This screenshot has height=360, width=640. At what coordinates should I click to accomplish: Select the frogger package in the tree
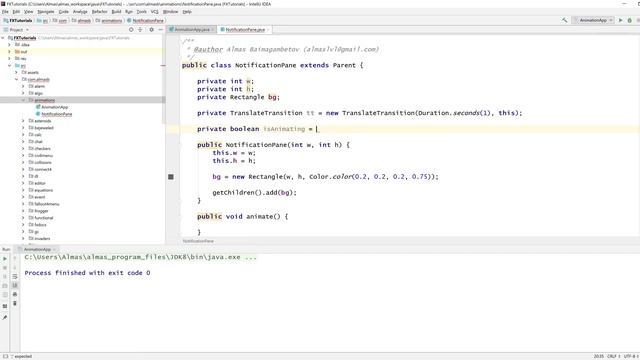(39, 211)
